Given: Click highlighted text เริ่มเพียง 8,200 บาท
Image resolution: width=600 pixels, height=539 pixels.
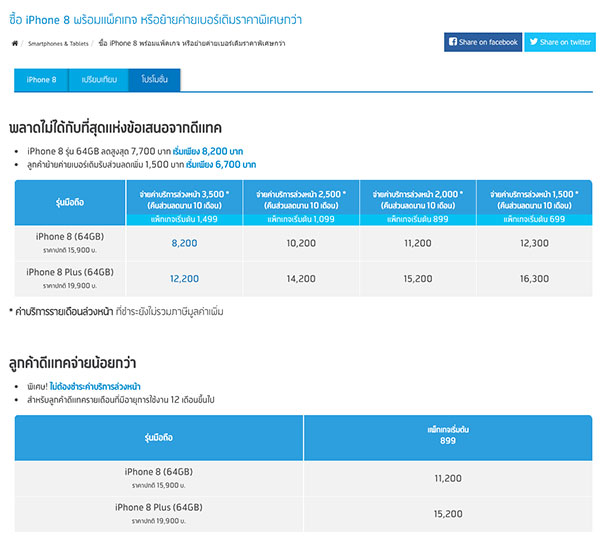Looking at the screenshot, I should click(208, 151).
